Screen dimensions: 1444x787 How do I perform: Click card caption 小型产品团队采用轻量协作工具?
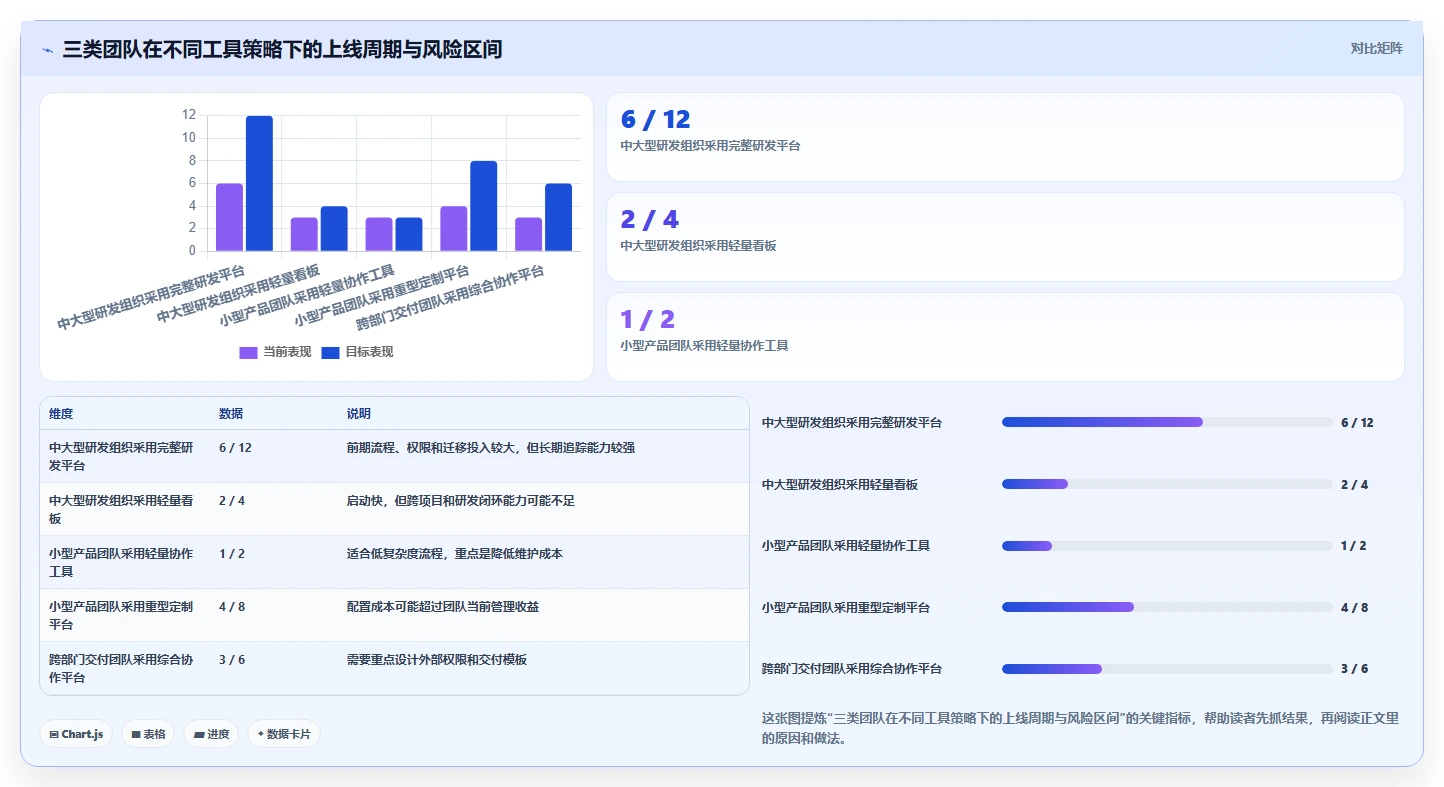[x=704, y=346]
